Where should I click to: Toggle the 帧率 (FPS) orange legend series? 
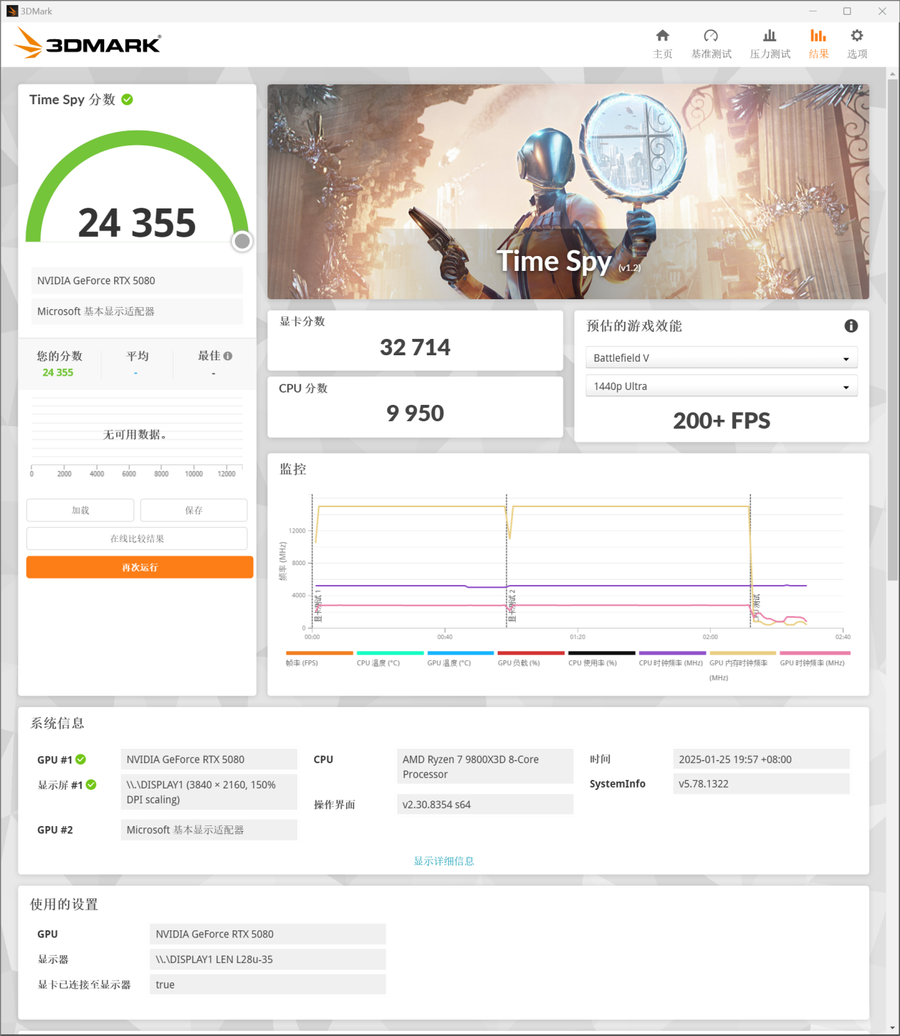coord(319,654)
